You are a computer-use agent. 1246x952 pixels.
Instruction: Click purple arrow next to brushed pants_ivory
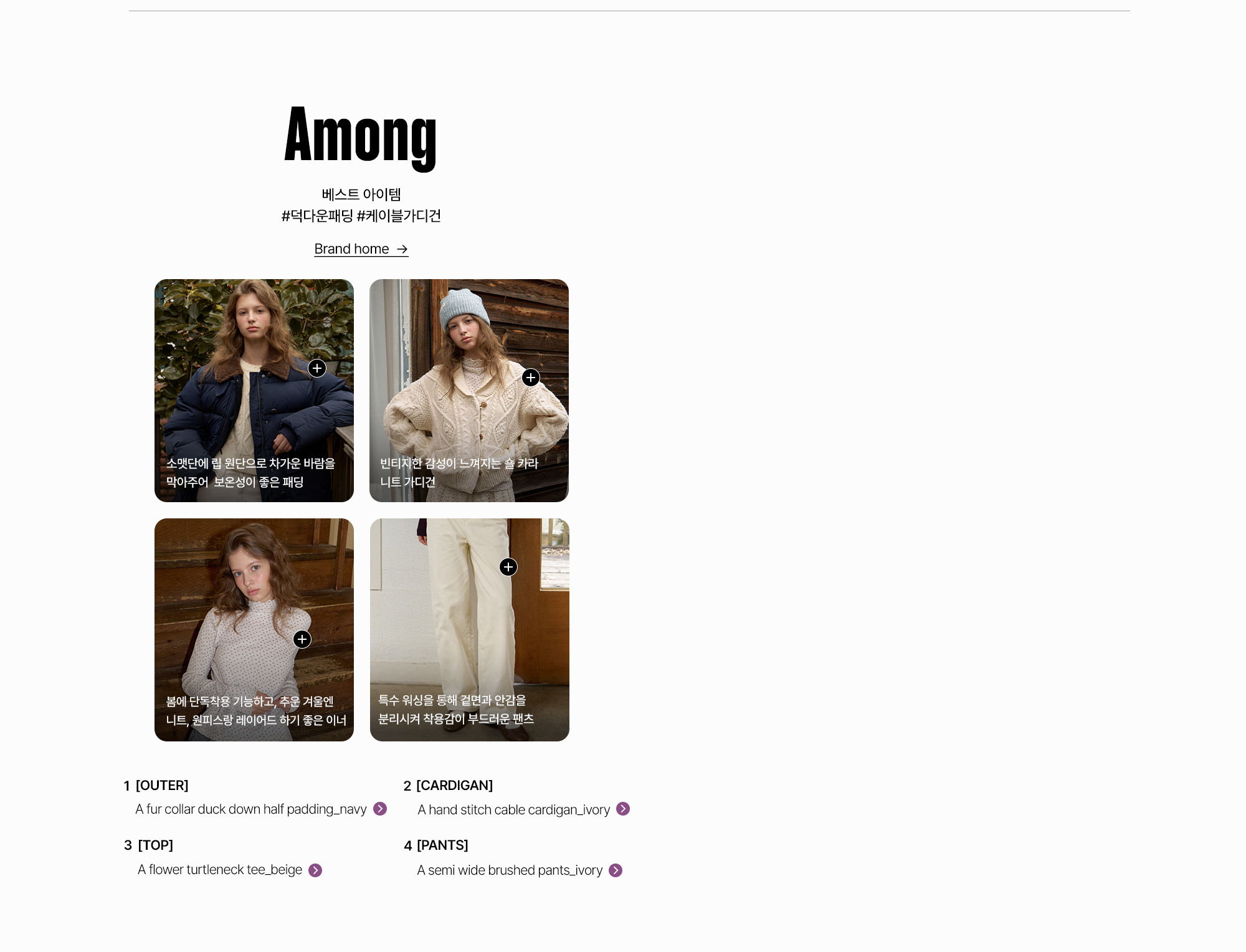pyautogui.click(x=616, y=870)
